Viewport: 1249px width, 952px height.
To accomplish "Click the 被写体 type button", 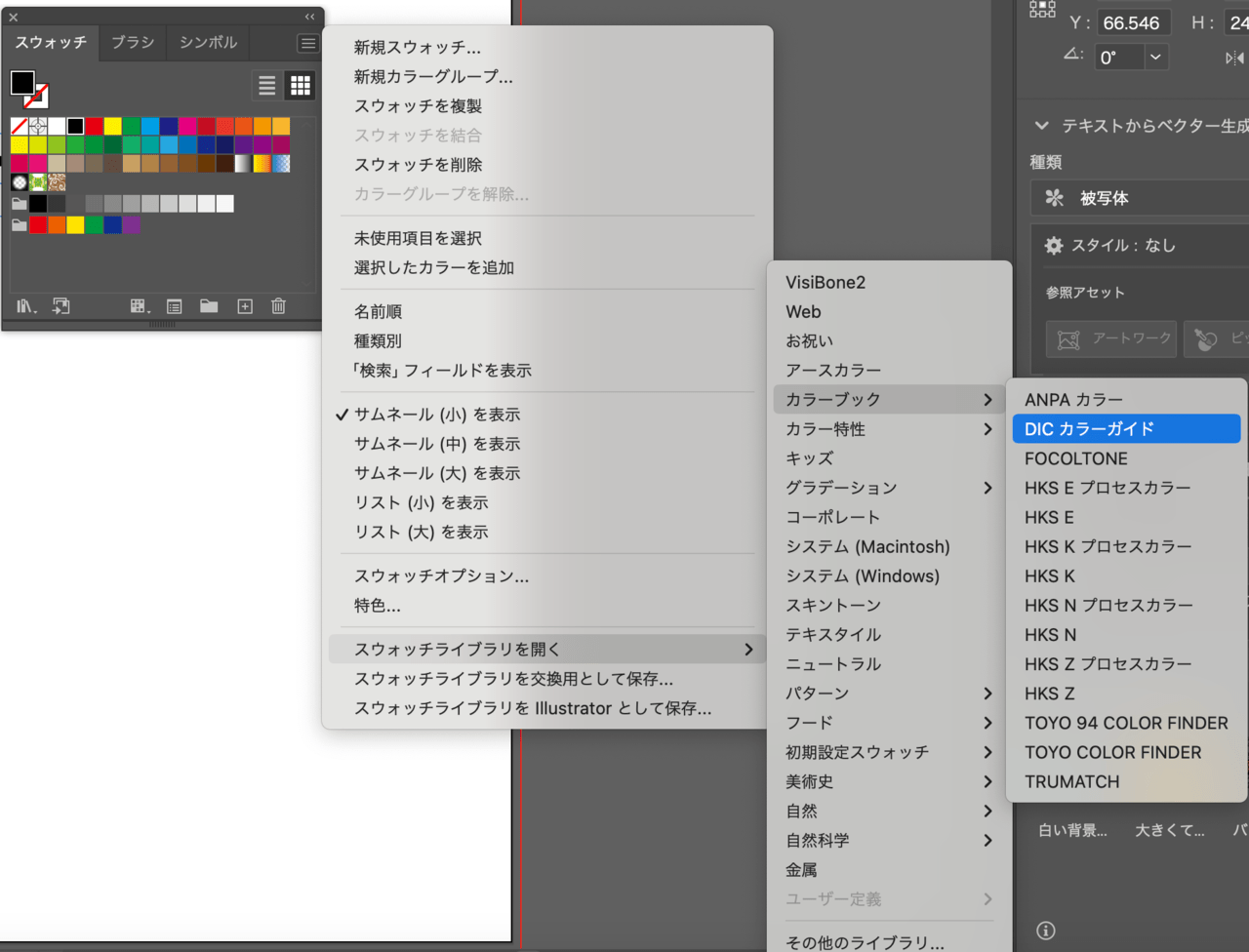I will click(1103, 198).
